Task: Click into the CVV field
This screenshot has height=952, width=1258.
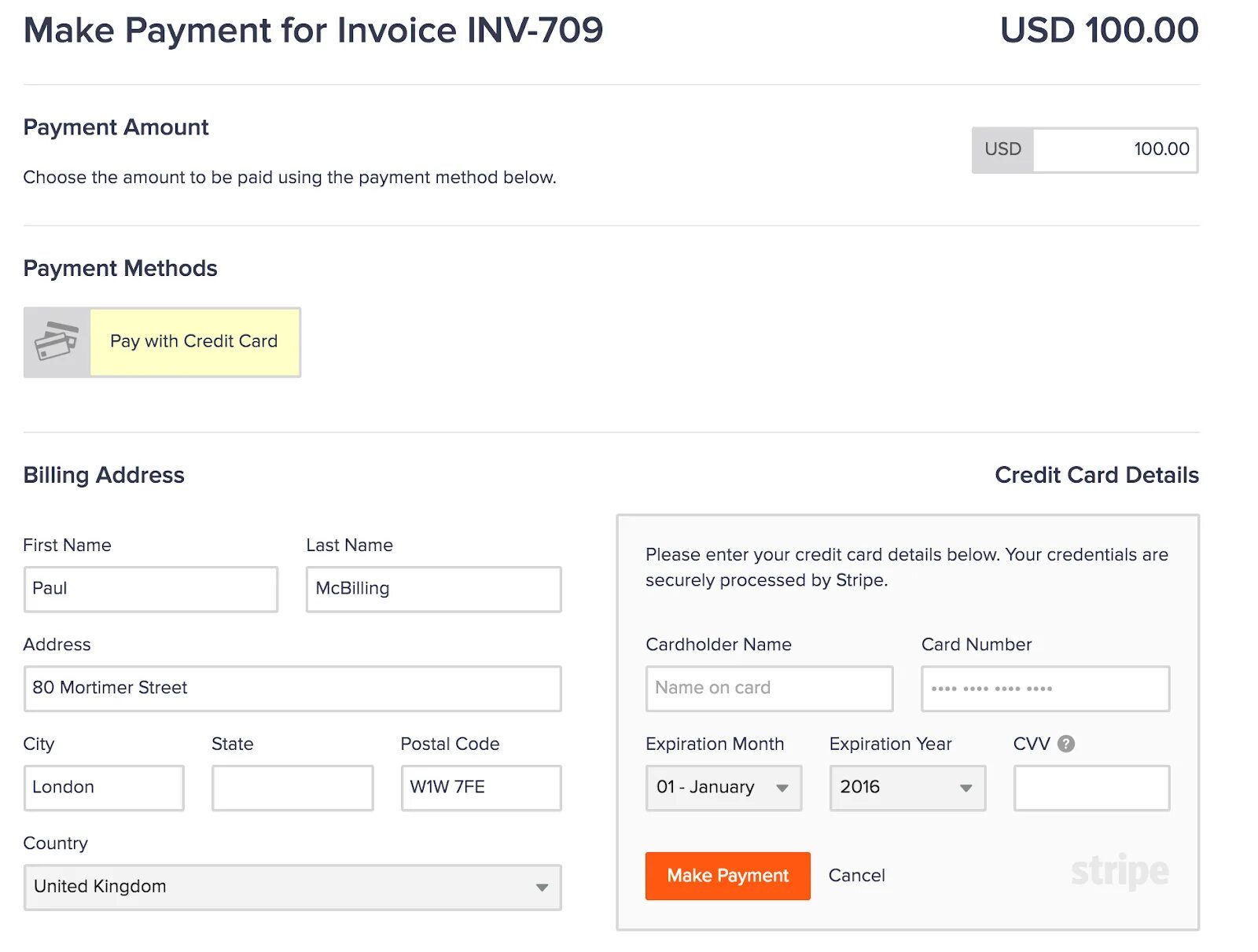Action: 1091,788
